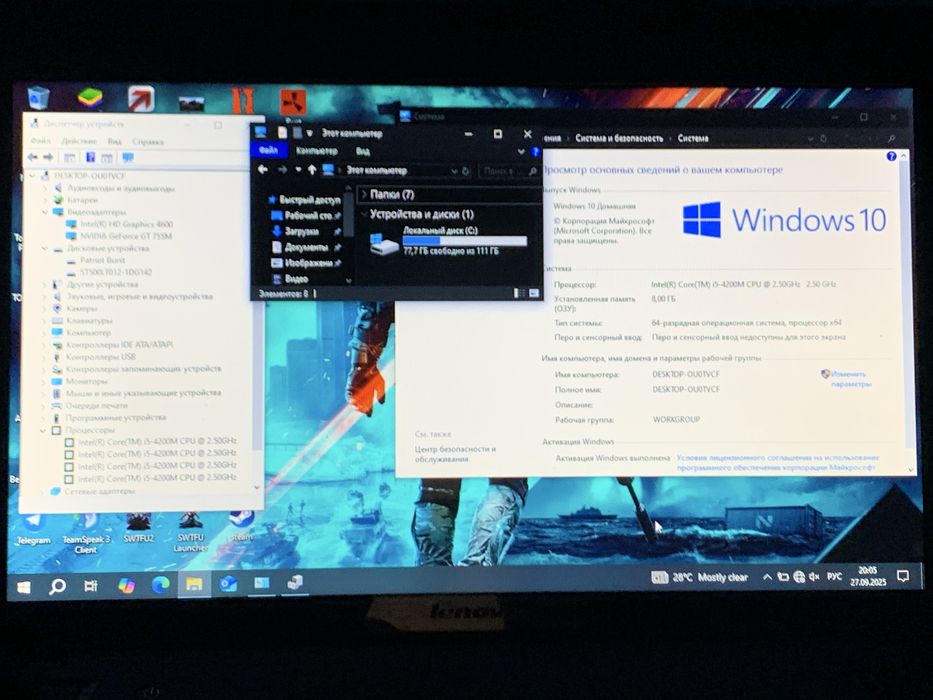Click Explorer up-one-level arrow
The height and width of the screenshot is (700, 933).
pyautogui.click(x=312, y=170)
